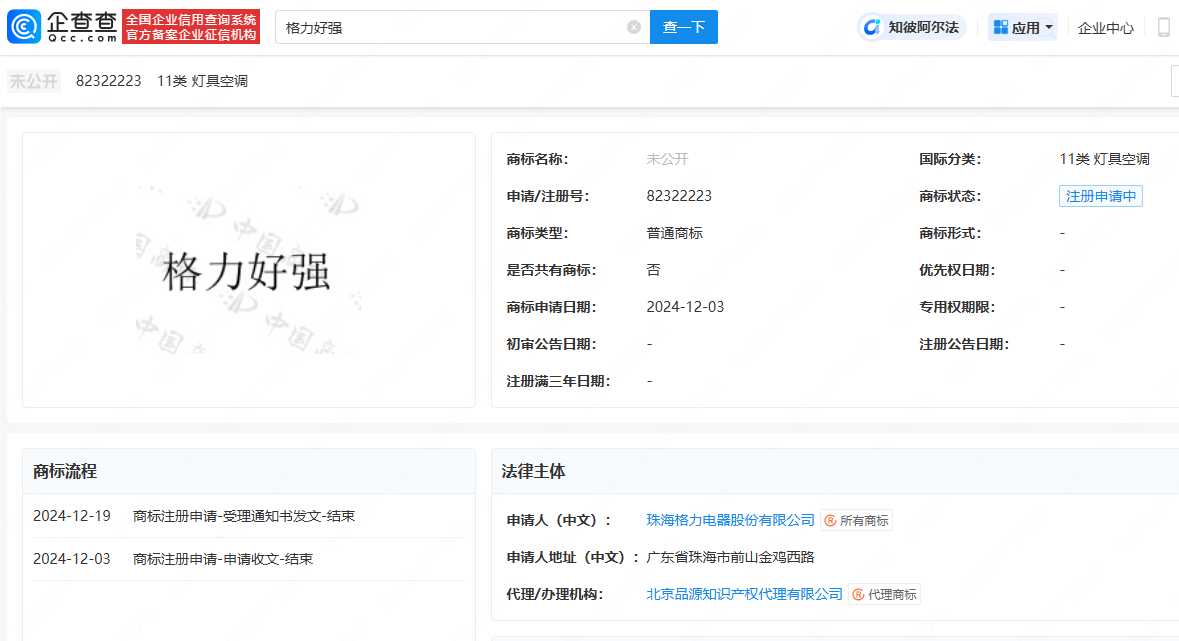The height and width of the screenshot is (641, 1179).
Task: Click the 应用 grid icon
Action: (x=1001, y=28)
